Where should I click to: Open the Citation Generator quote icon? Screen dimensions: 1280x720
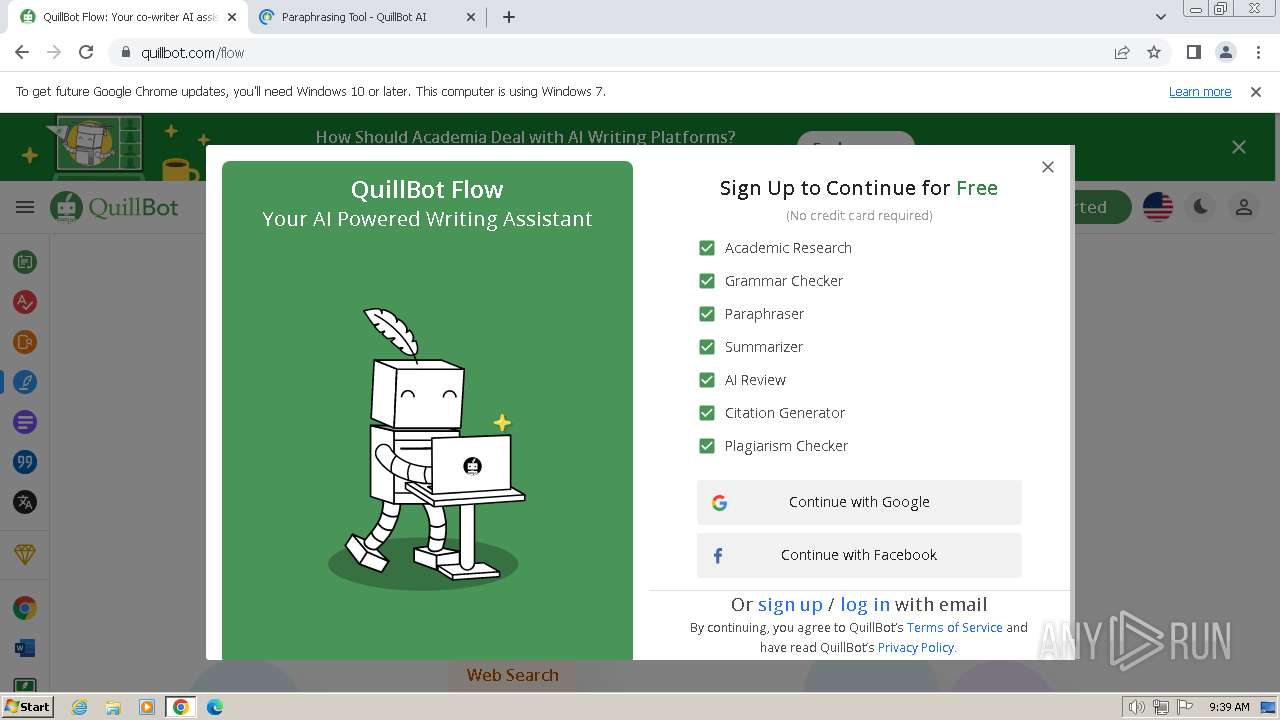[x=25, y=462]
